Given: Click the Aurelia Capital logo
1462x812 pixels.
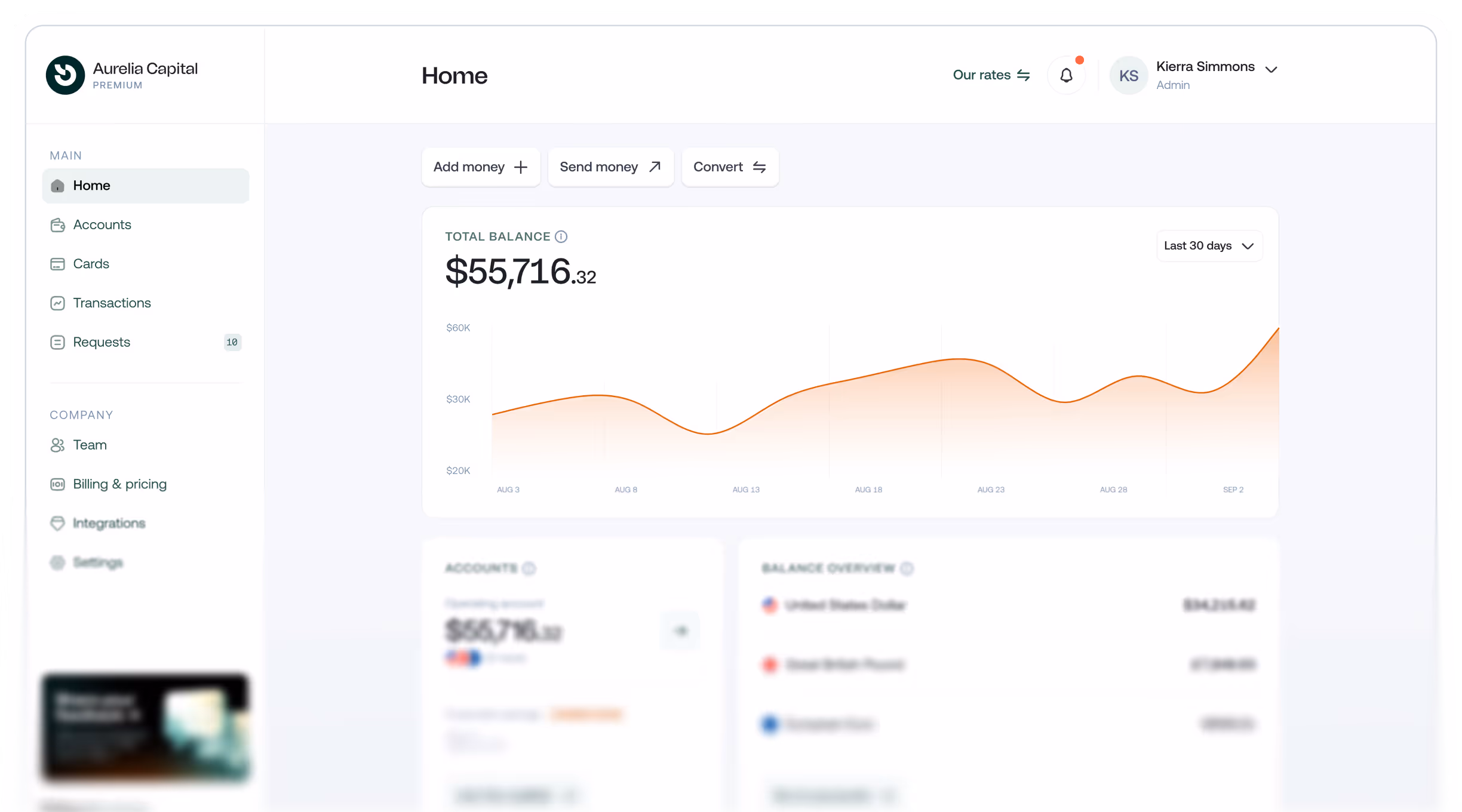Looking at the screenshot, I should (65, 75).
